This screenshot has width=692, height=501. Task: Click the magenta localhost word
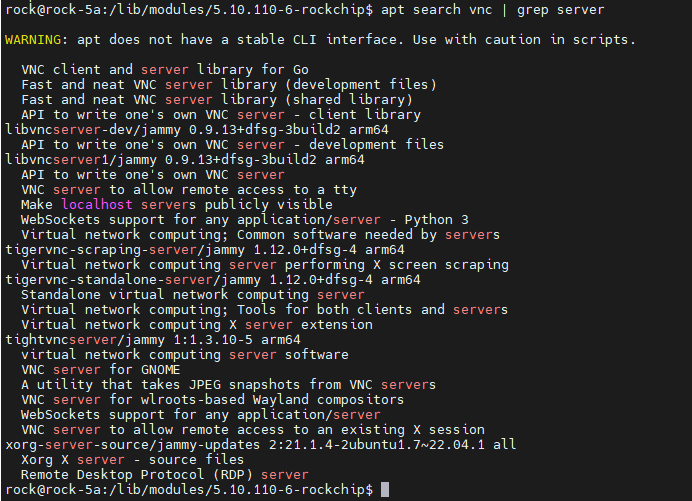(97, 204)
